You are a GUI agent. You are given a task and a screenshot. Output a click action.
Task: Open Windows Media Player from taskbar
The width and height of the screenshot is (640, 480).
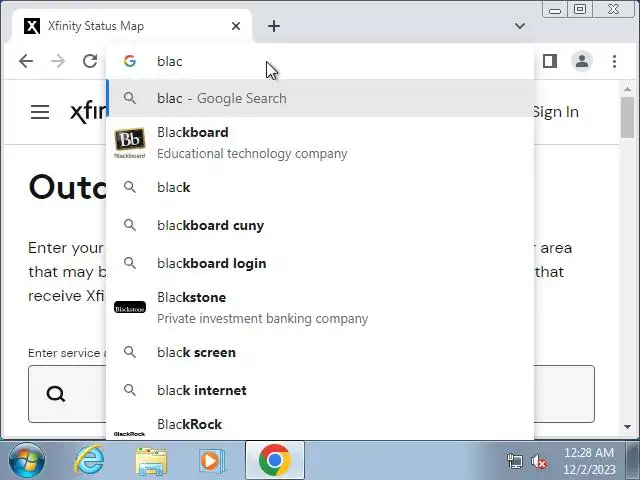(212, 461)
